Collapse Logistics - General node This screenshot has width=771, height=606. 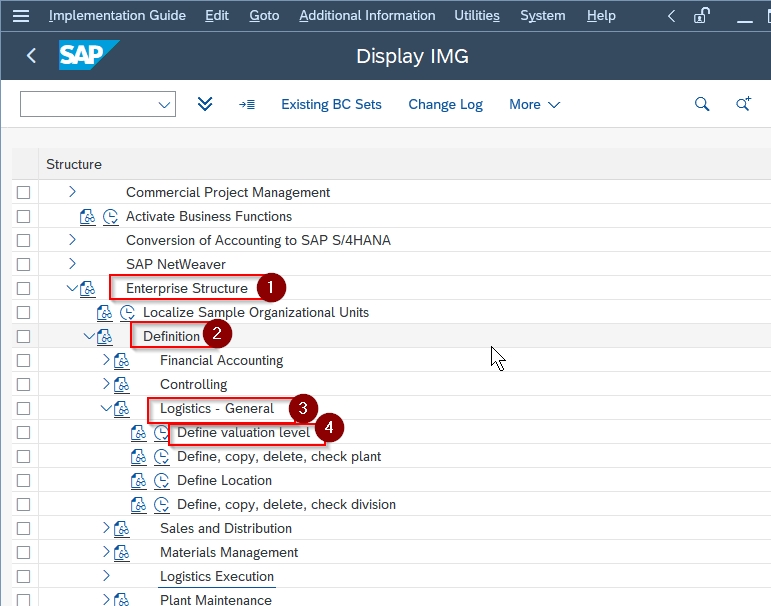pyautogui.click(x=106, y=408)
